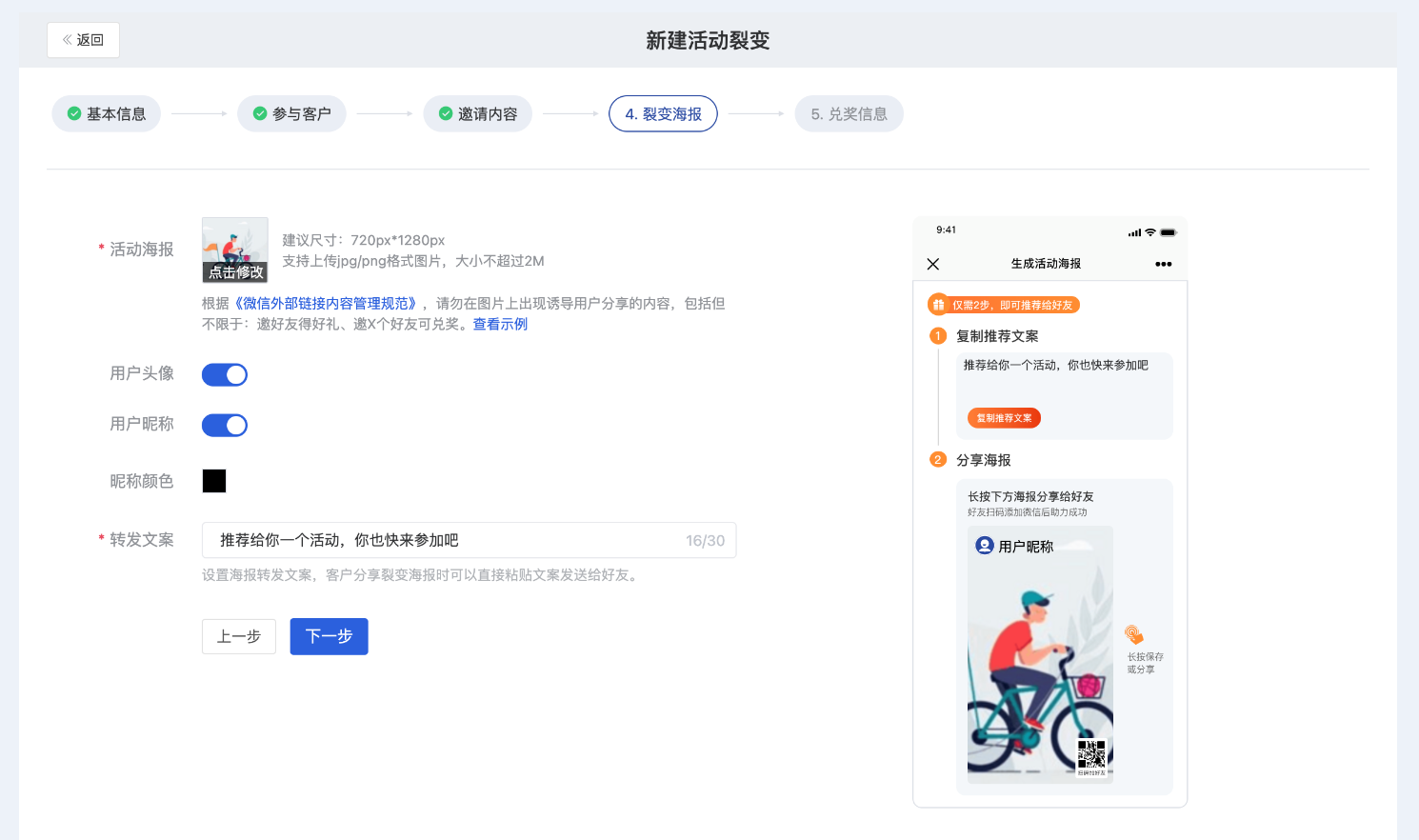Click the gift icon in orange banner
The width and height of the screenshot is (1419, 840).
938,305
